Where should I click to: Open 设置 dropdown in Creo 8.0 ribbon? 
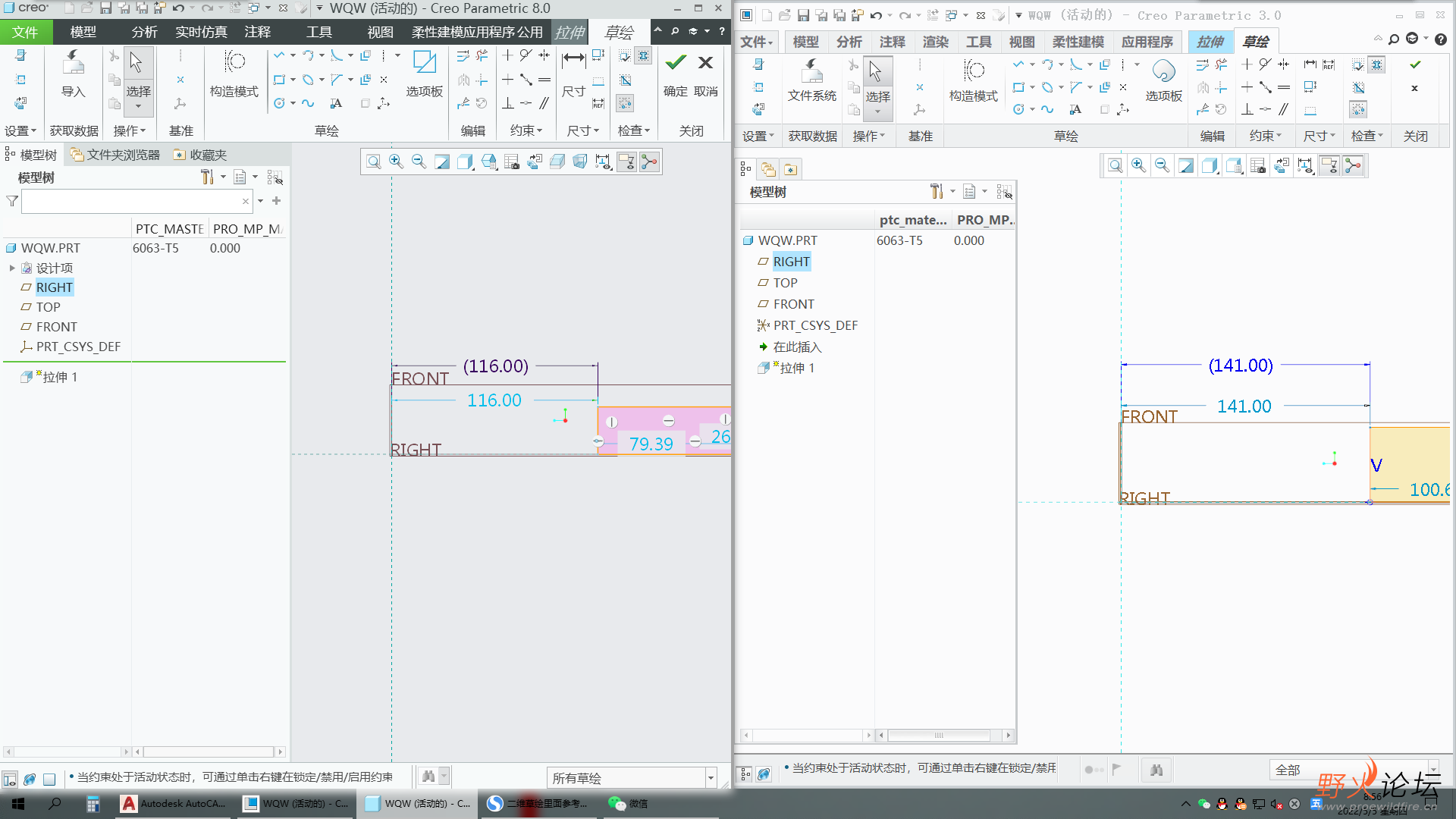(x=20, y=130)
